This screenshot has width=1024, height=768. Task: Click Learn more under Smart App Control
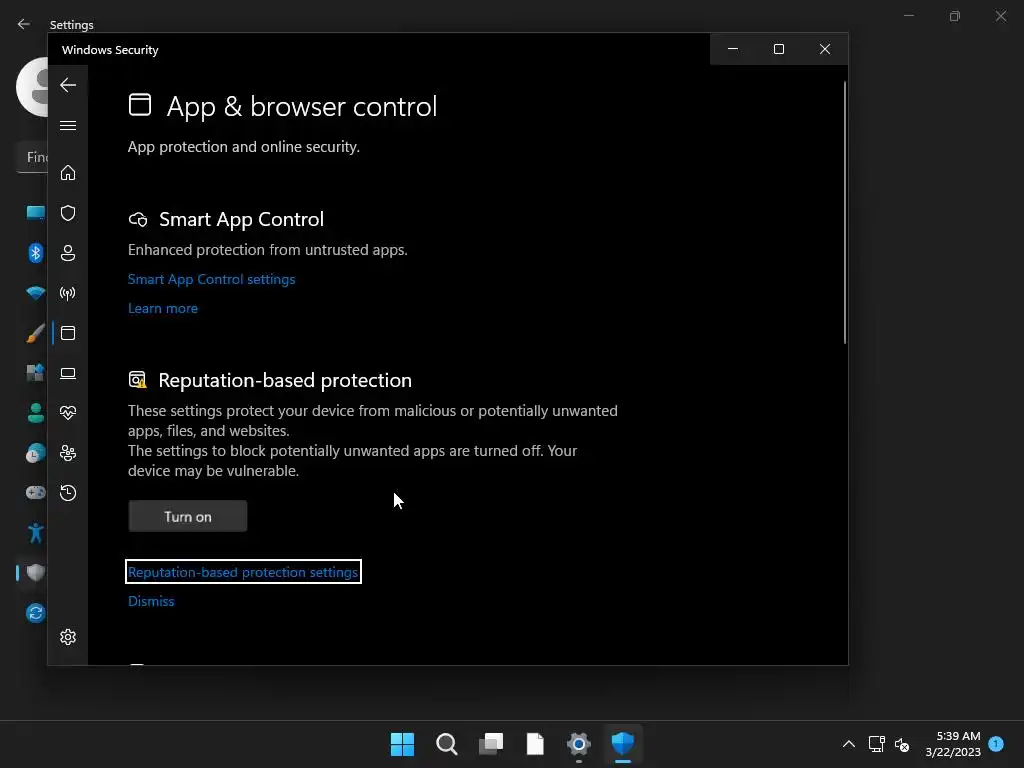click(163, 308)
